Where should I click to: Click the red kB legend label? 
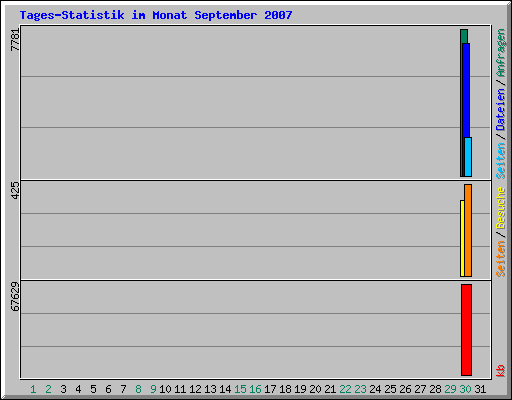click(501, 371)
